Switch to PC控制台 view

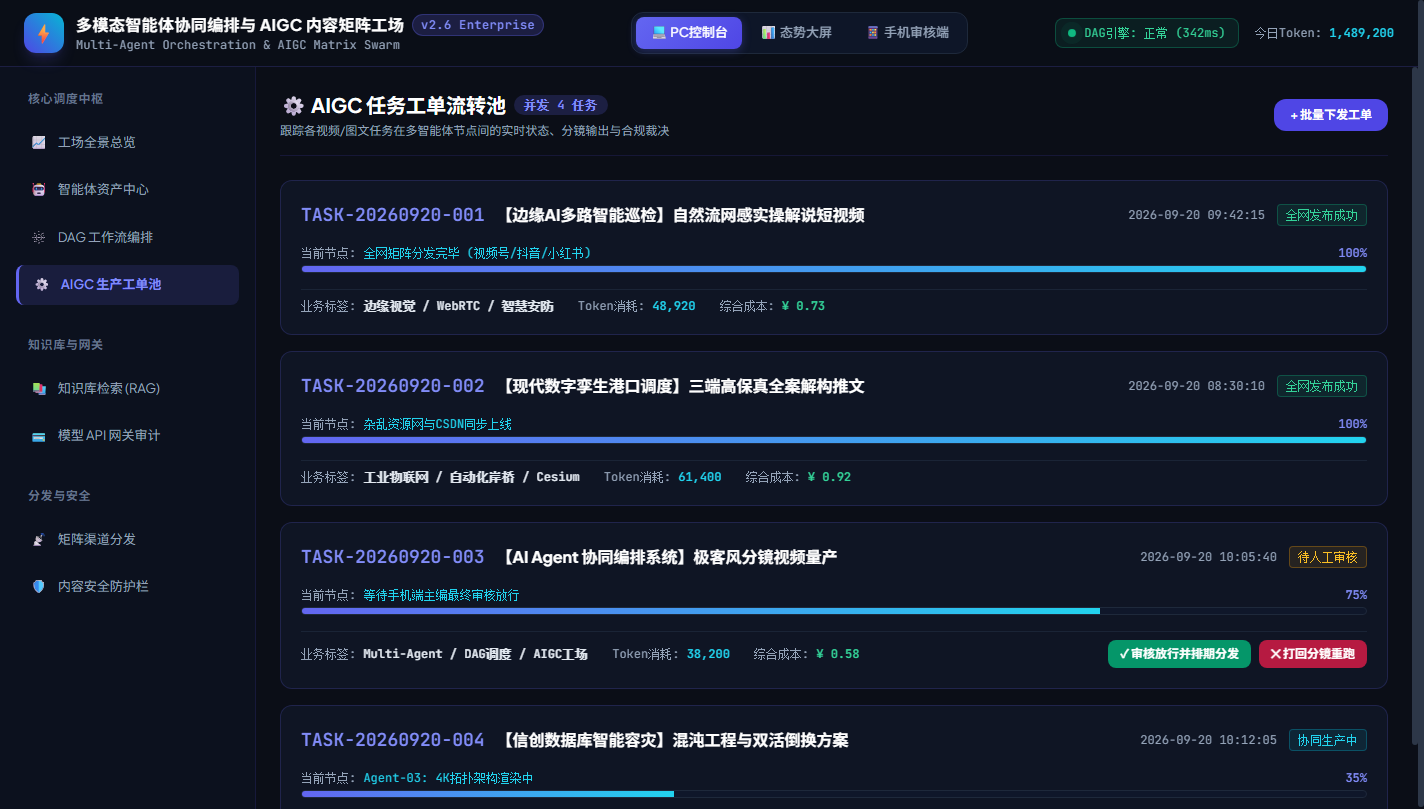[x=689, y=32]
